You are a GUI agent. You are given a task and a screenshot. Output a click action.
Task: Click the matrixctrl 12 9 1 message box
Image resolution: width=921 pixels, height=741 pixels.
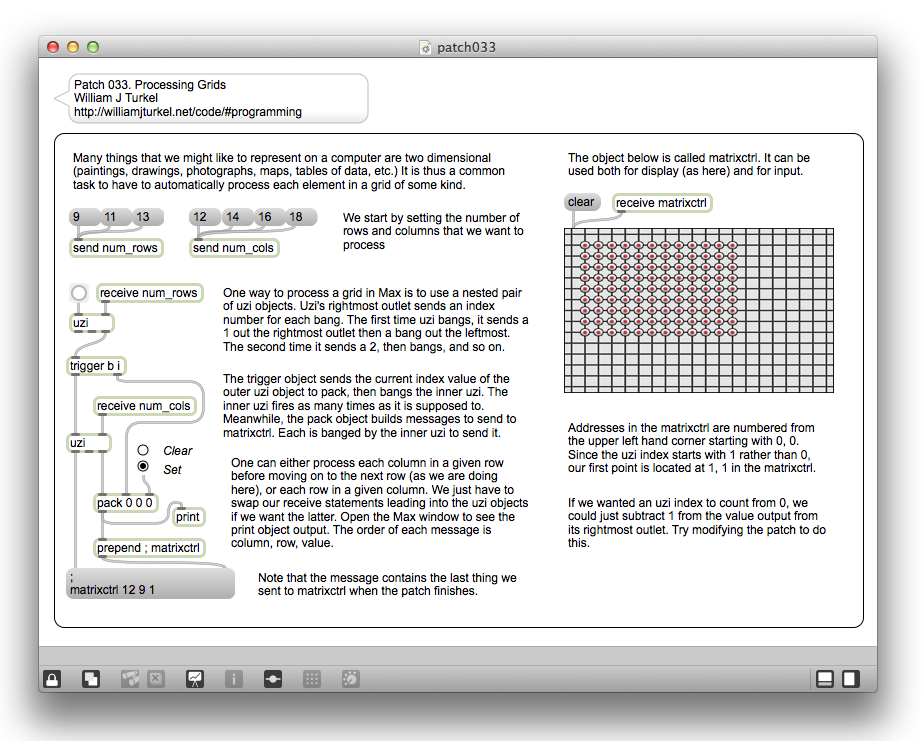tap(150, 584)
